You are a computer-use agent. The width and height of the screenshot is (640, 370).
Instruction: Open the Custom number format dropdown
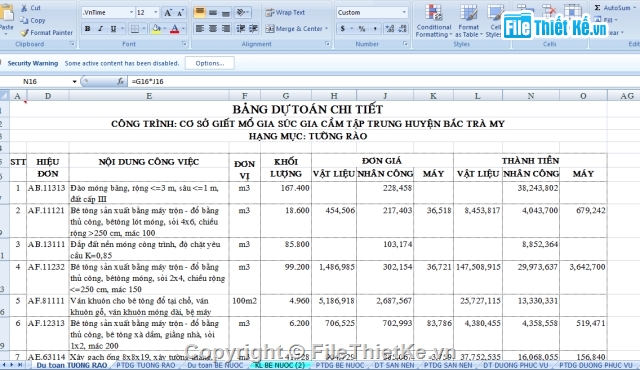[x=404, y=13]
